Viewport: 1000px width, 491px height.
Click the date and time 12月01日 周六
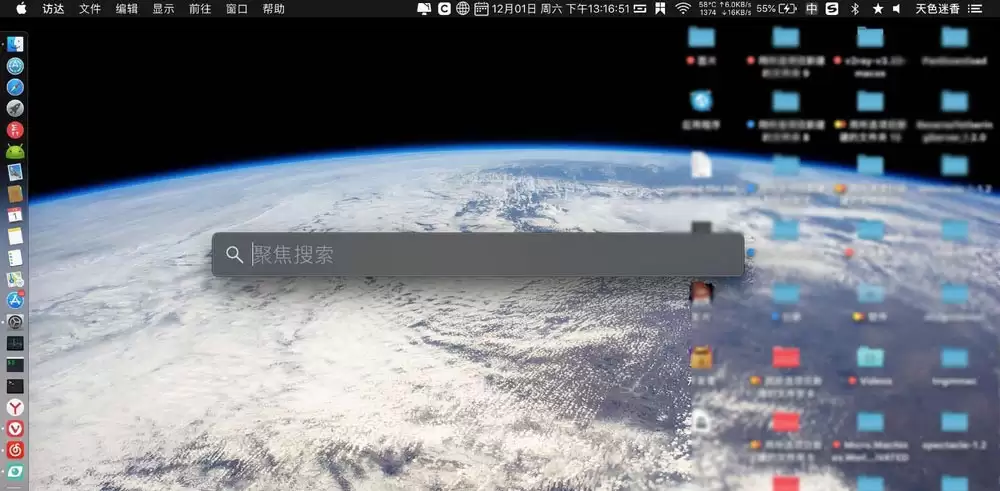(x=561, y=9)
